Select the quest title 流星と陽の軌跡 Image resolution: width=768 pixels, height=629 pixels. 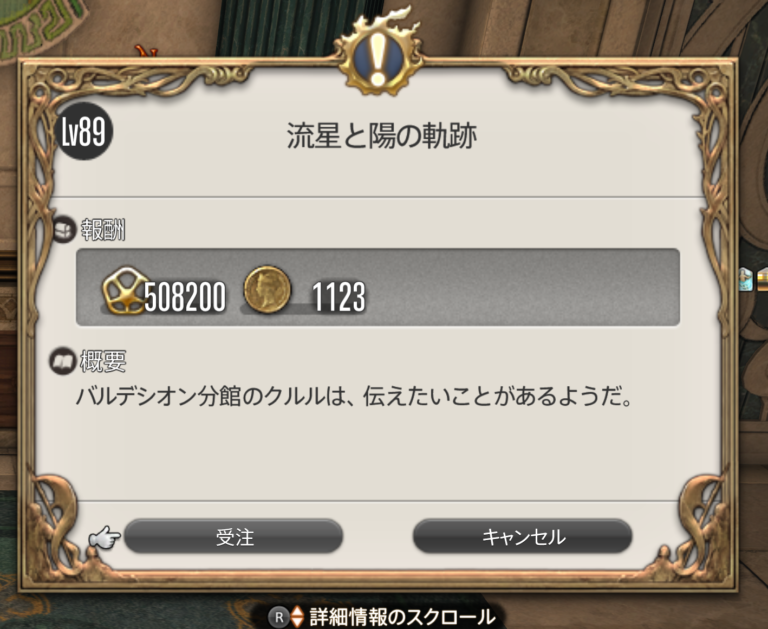coord(382,136)
